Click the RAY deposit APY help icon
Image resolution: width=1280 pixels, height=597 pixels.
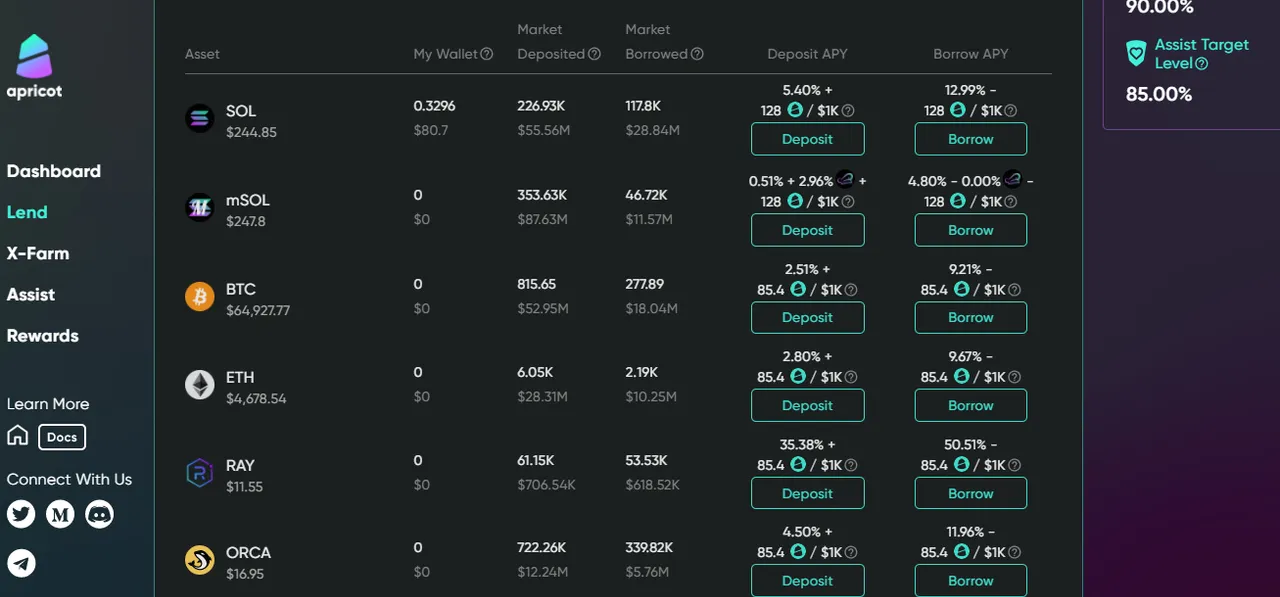pyautogui.click(x=851, y=466)
